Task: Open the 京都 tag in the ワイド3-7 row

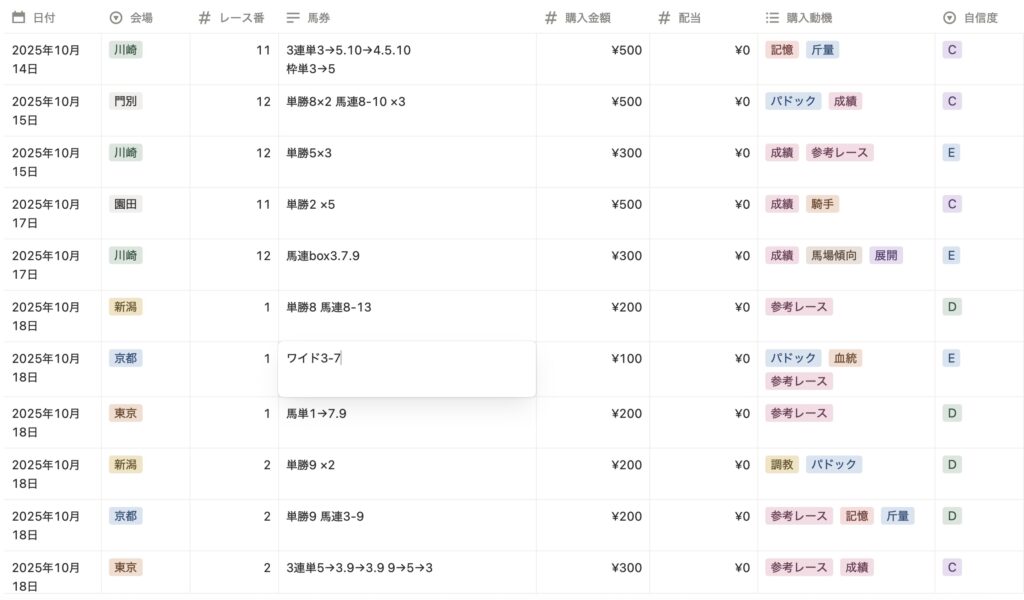Action: [126, 358]
